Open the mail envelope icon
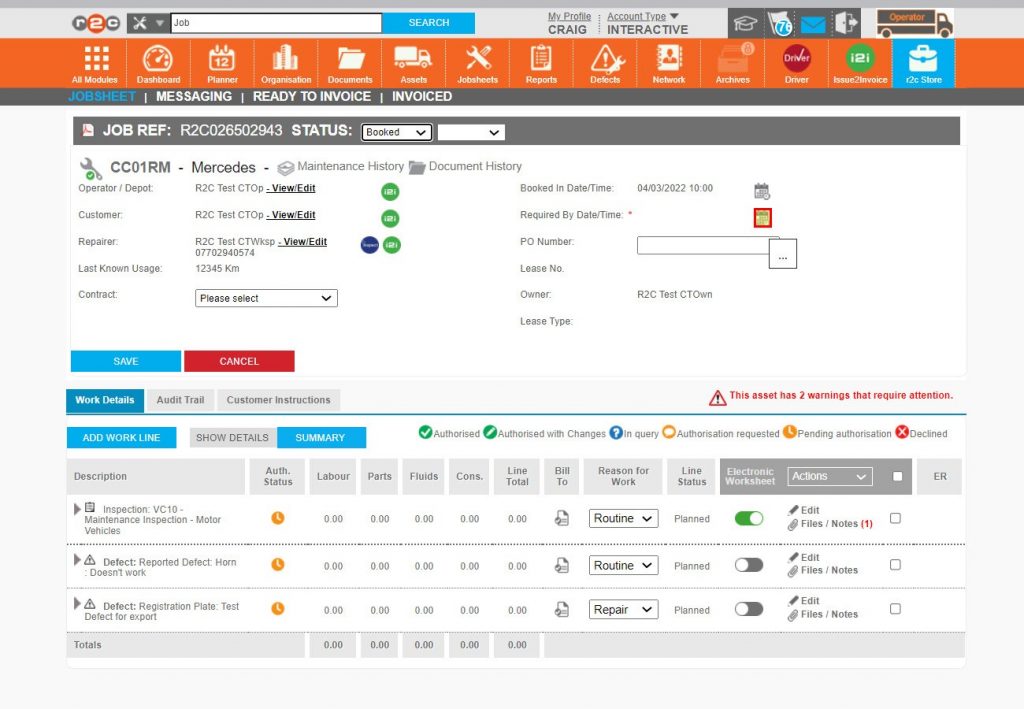This screenshot has height=709, width=1024. click(x=813, y=25)
